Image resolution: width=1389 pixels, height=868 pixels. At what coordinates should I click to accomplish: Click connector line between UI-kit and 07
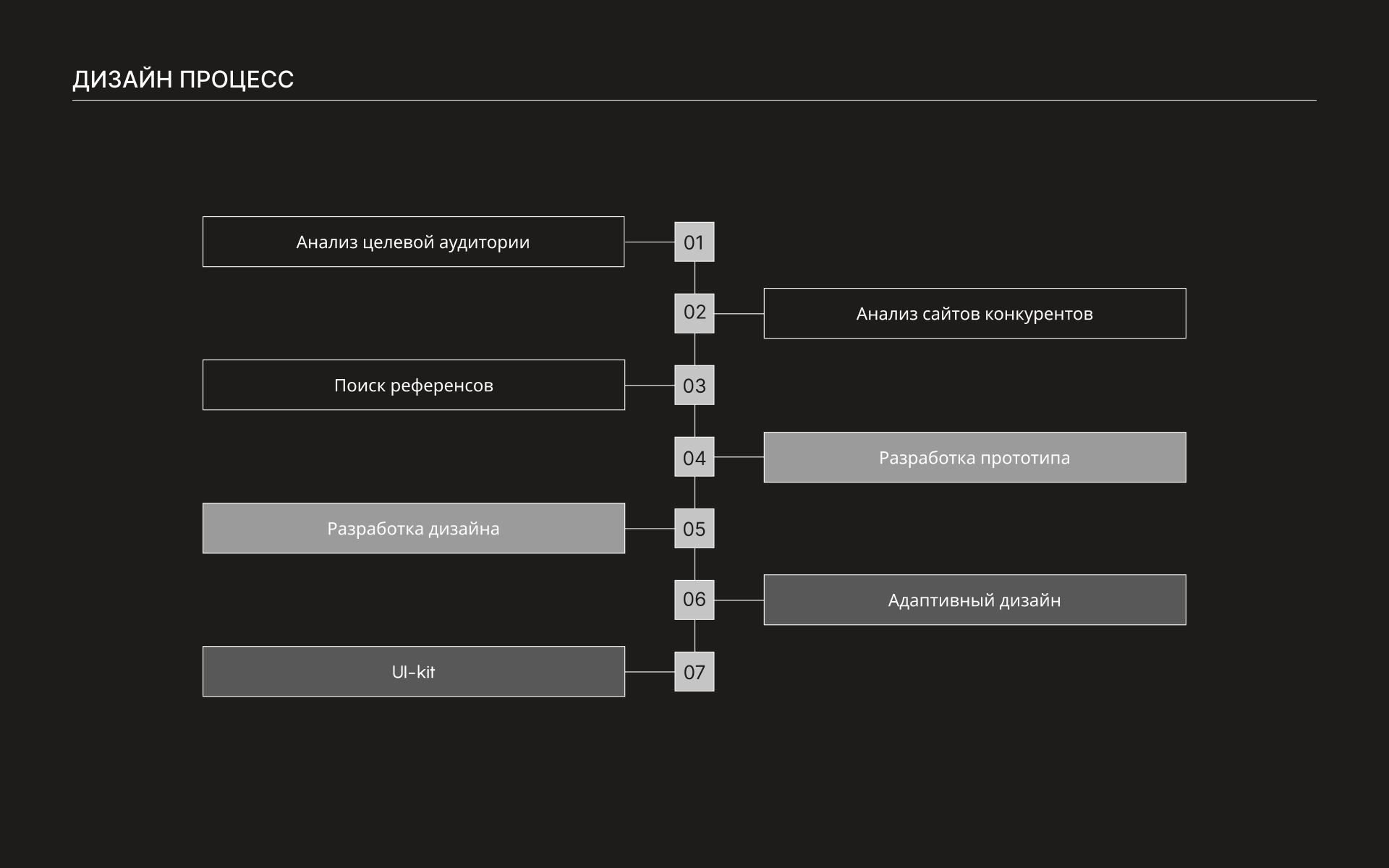pyautogui.click(x=649, y=671)
